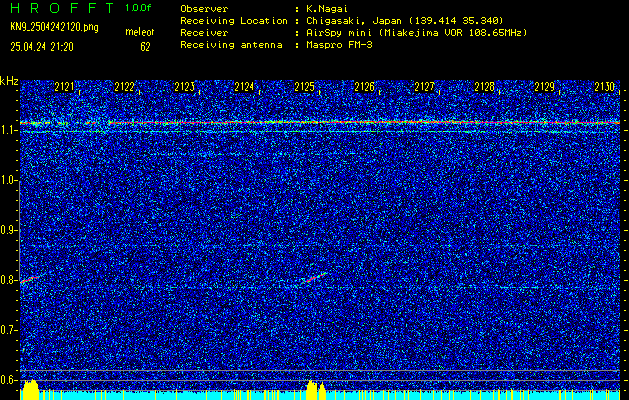Viewport: 629px width, 400px height.
Task: Click the 0.6 frequency axis label
Action: point(8,380)
